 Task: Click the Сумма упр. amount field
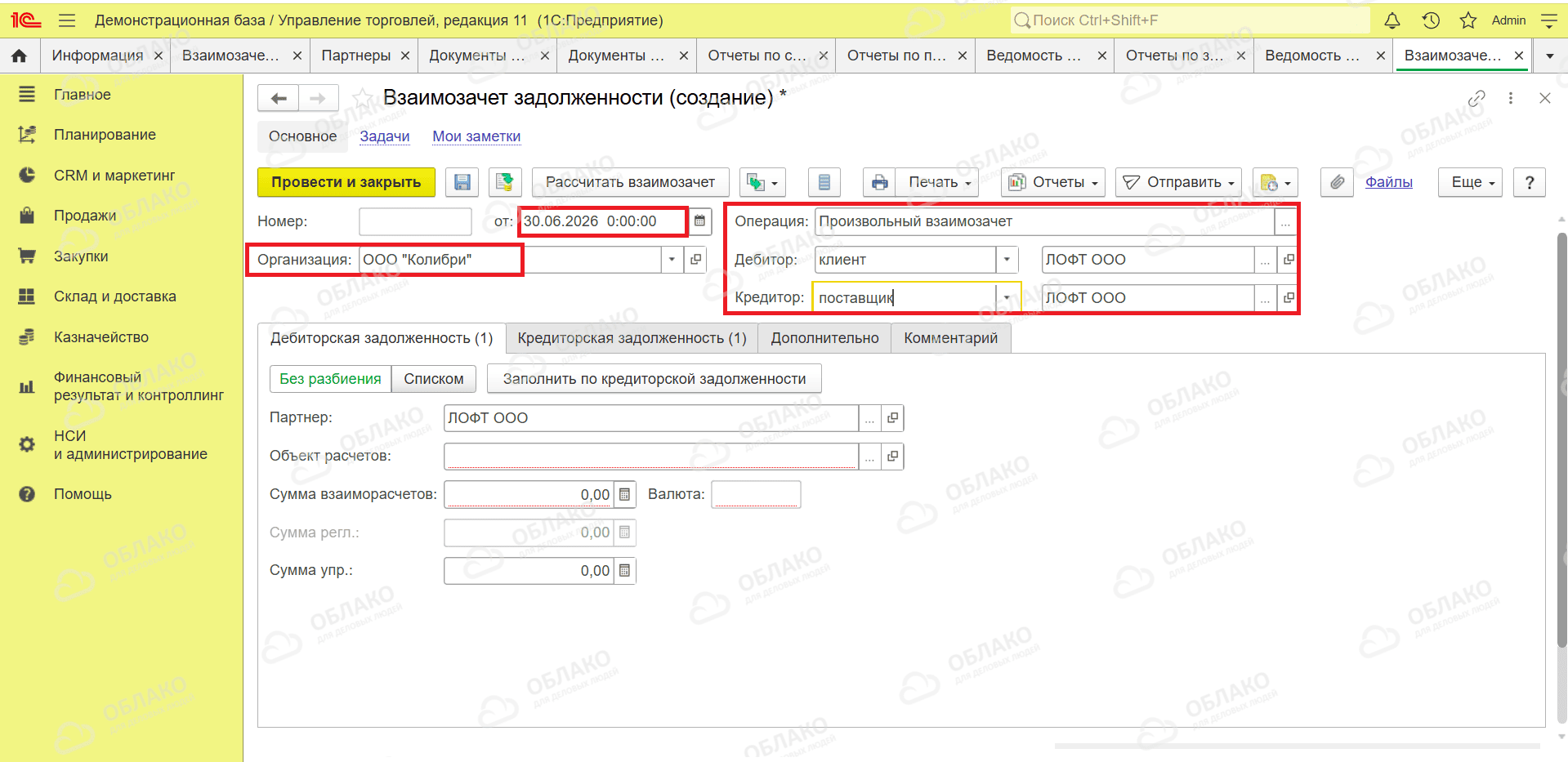tap(529, 571)
